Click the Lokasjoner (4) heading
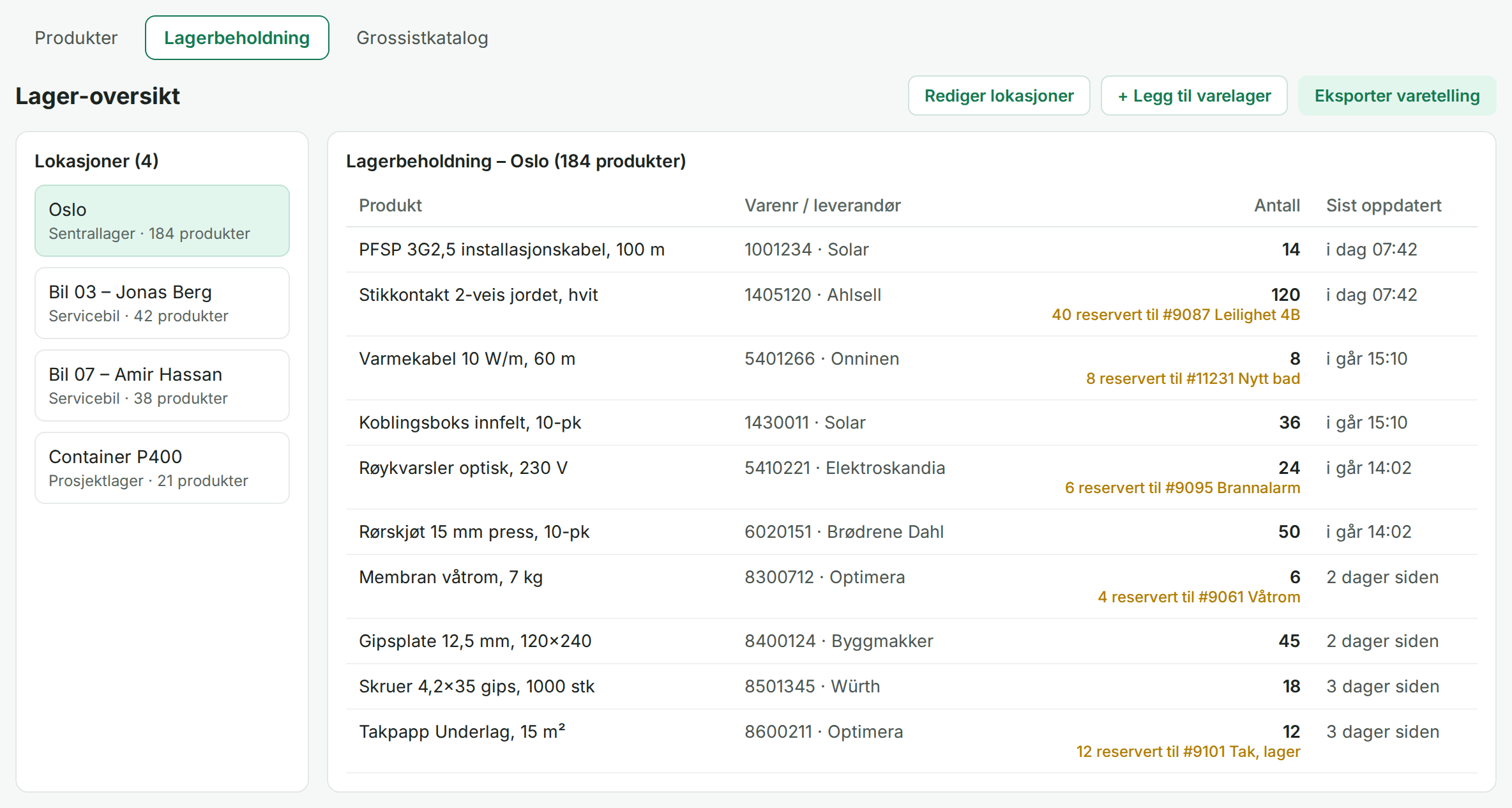This screenshot has width=1512, height=808. coord(96,161)
